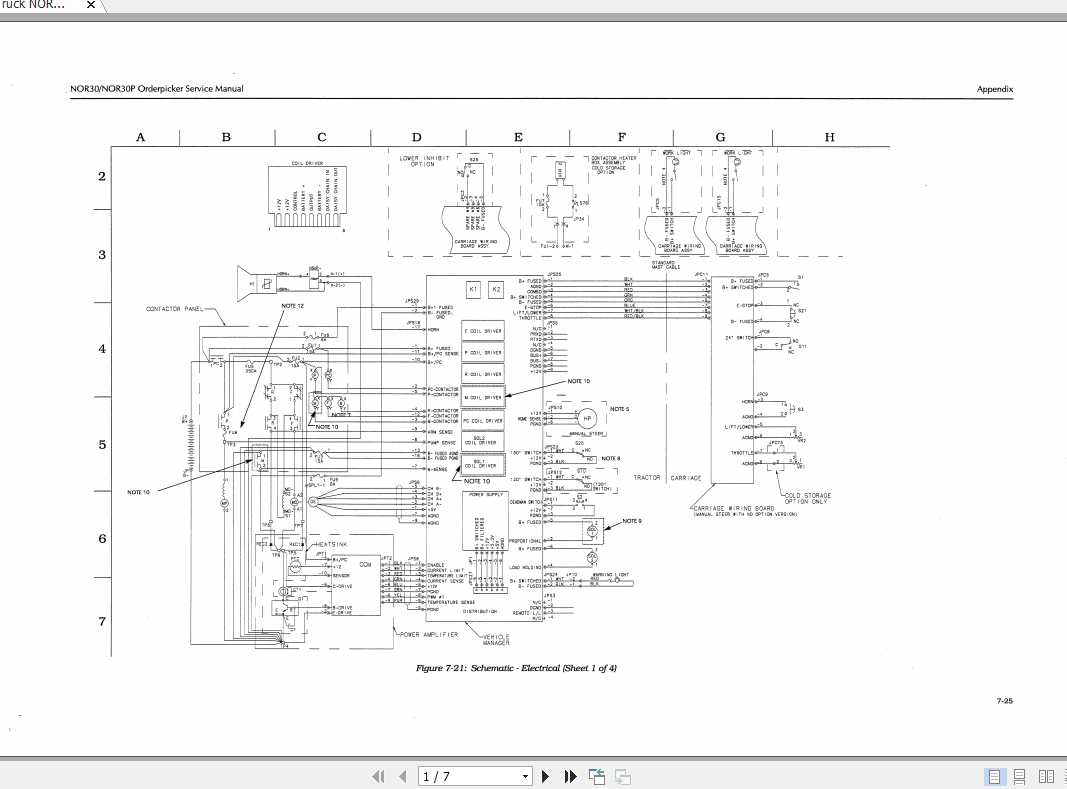Click the page number 7-25
This screenshot has height=789, width=1067.
(x=1004, y=701)
